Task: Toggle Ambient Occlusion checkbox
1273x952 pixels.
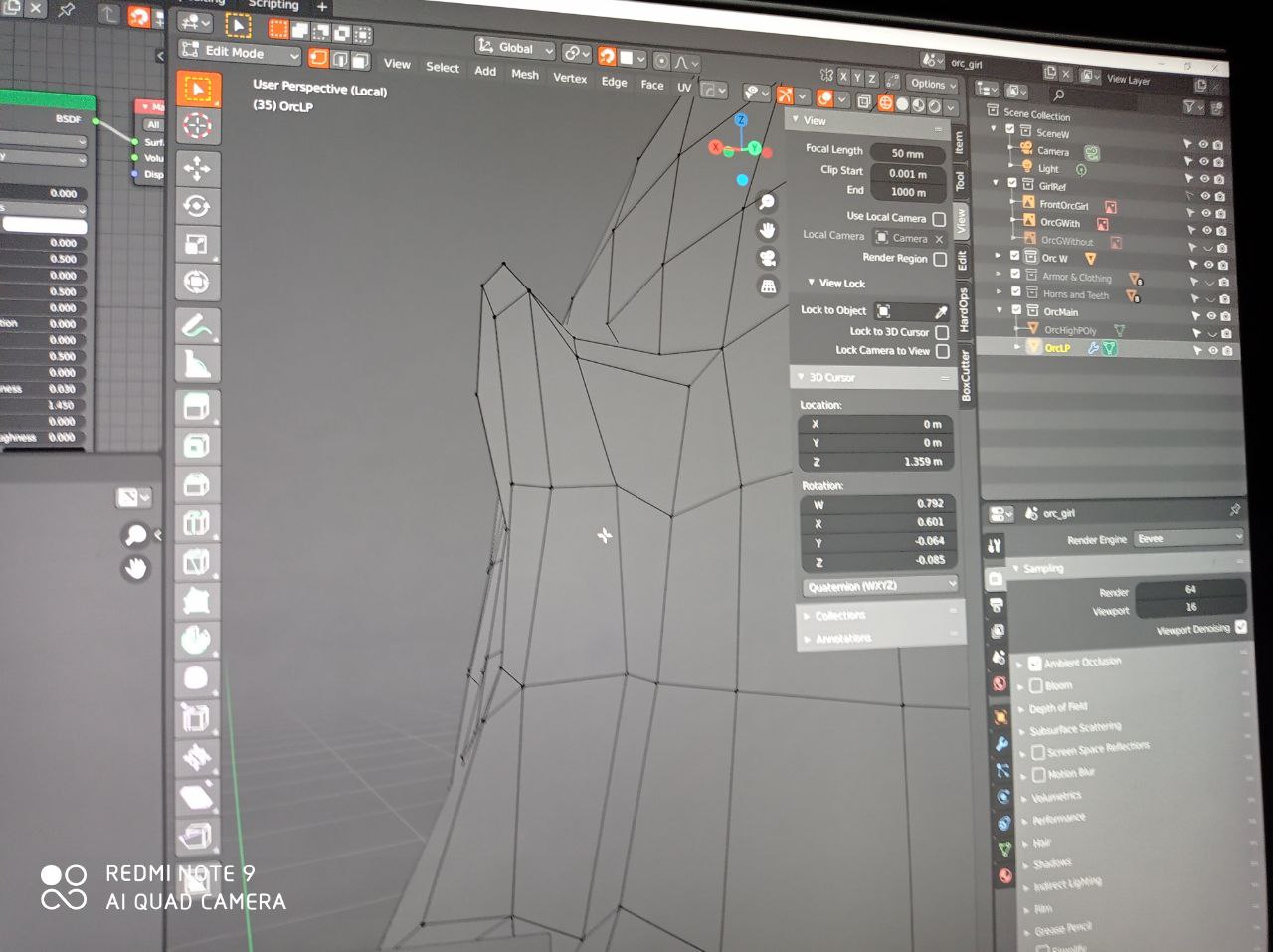Action: coord(1034,664)
